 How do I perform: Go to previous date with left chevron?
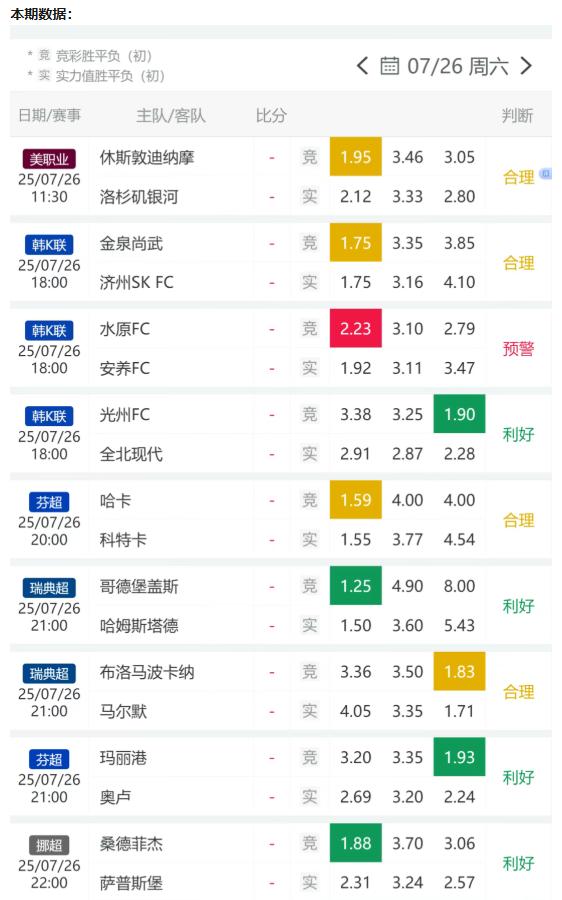[362, 66]
